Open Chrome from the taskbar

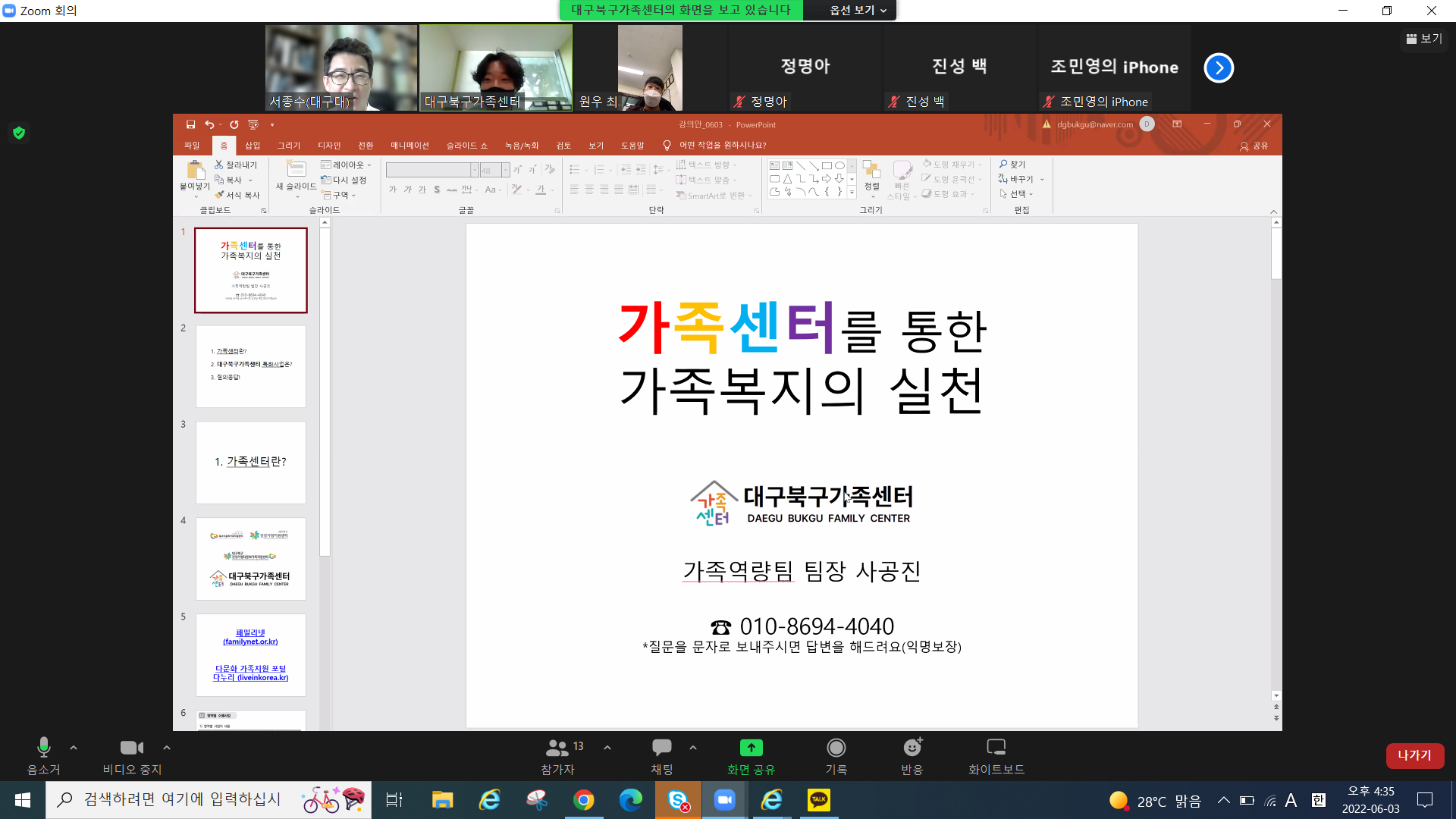point(583,800)
